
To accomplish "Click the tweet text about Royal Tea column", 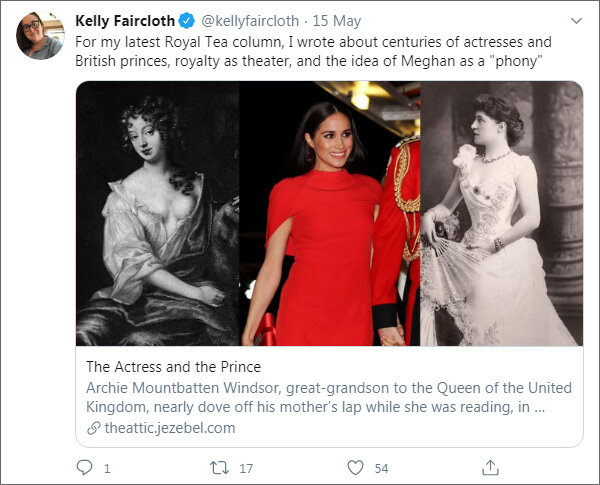I will 313,50.
